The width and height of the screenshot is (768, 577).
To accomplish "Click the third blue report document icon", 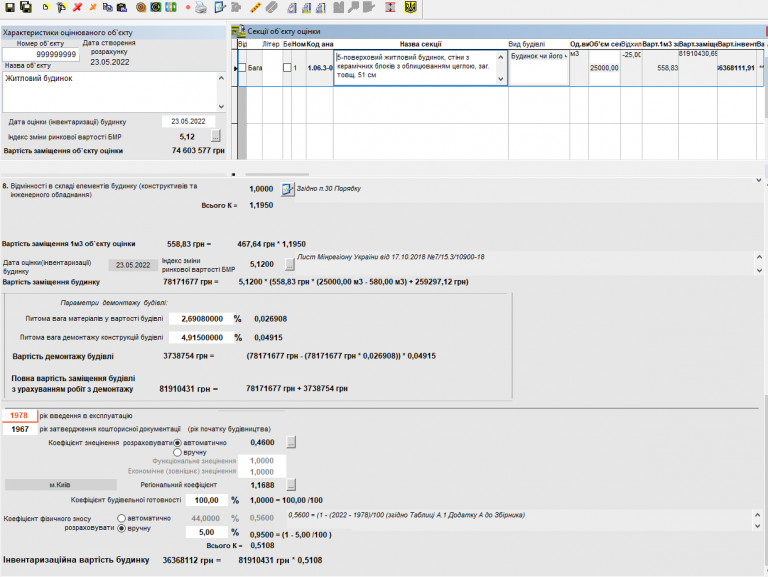I will (x=321, y=7).
